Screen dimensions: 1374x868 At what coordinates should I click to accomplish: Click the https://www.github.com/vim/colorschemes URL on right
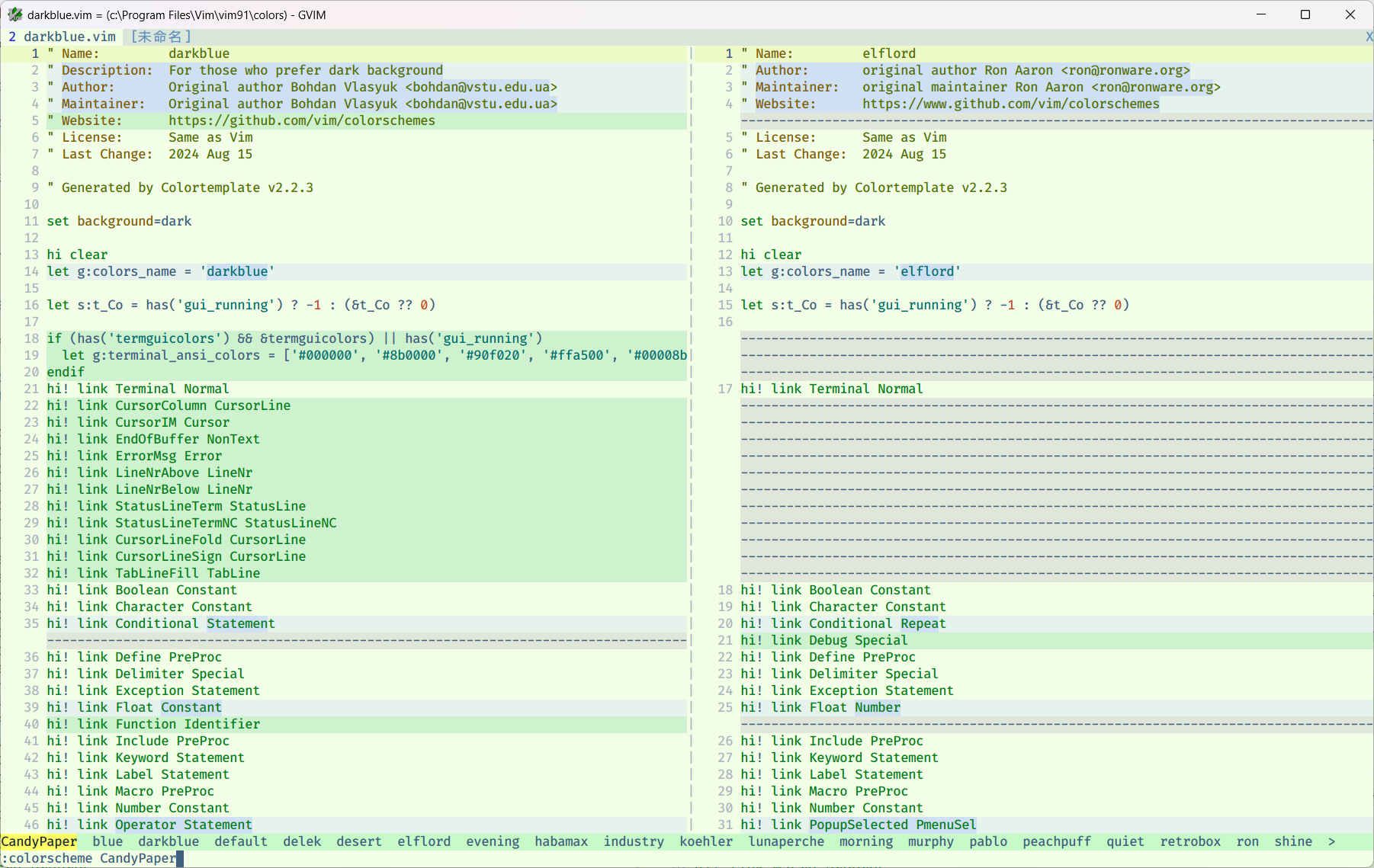pos(1011,104)
